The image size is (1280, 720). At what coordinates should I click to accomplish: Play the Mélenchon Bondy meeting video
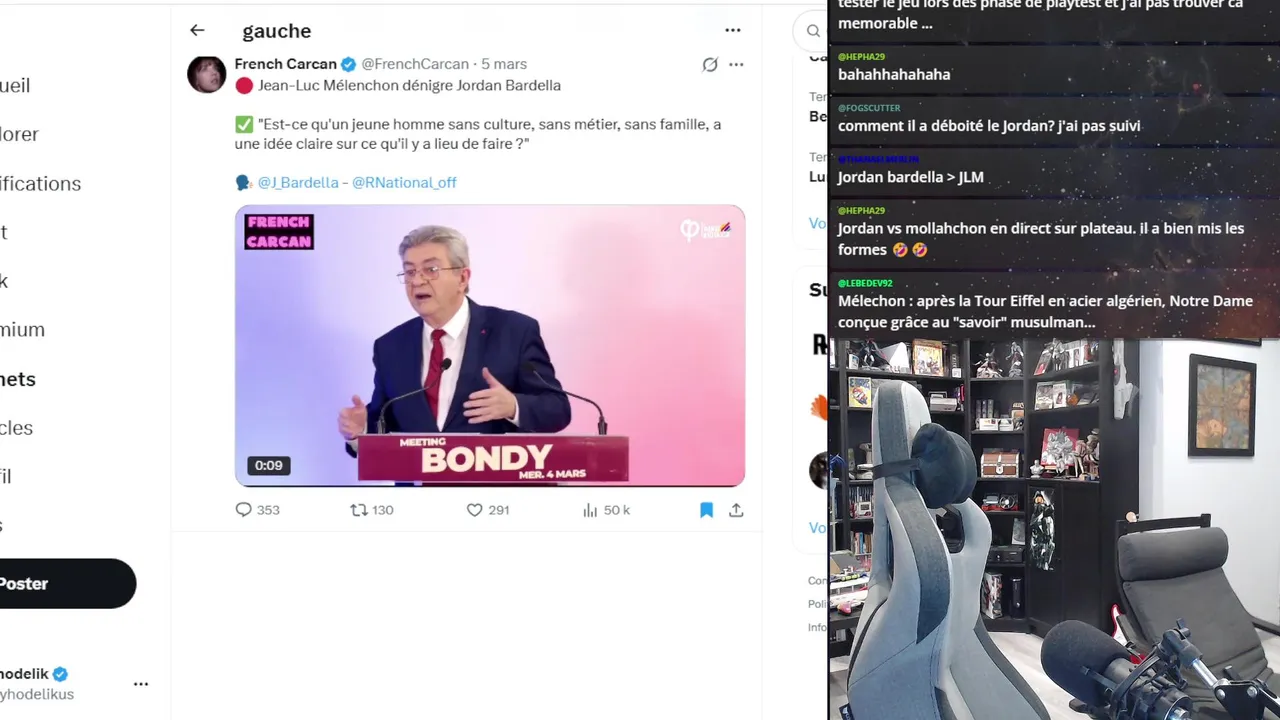[x=490, y=346]
